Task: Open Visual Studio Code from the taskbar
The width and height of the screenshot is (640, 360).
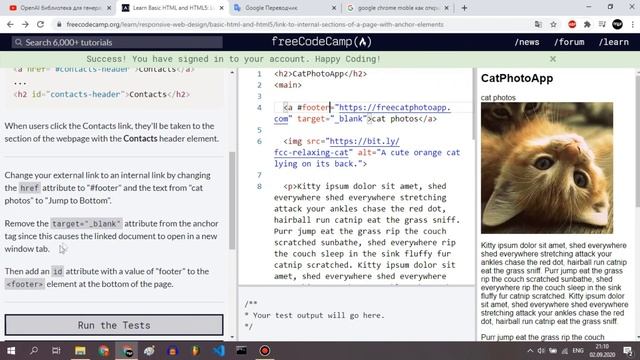Action: [x=219, y=351]
